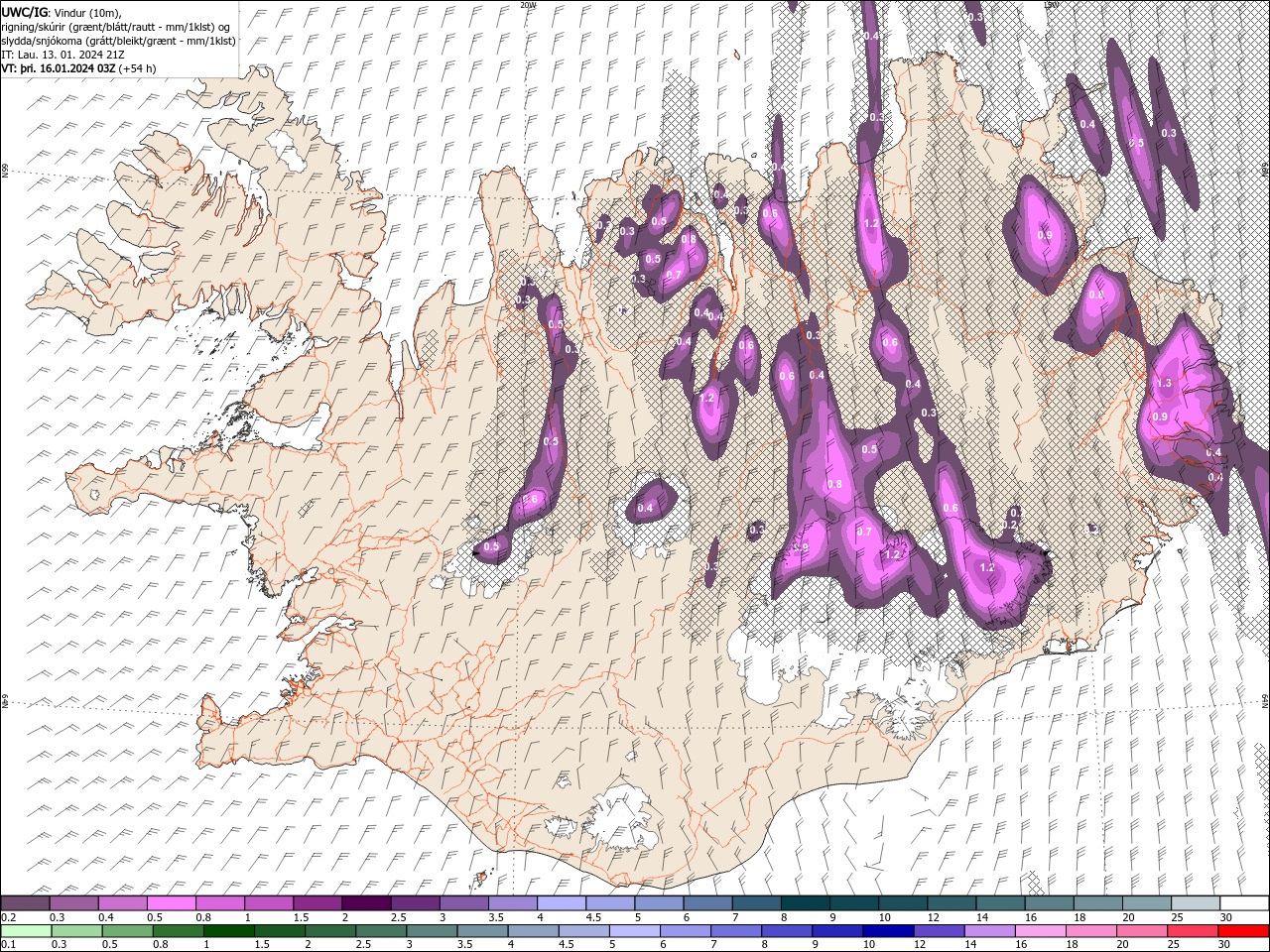1270x952 pixels.
Task: Click the 0.6 snow value beside the 0.5 label near the western glacier
Action: click(x=530, y=500)
